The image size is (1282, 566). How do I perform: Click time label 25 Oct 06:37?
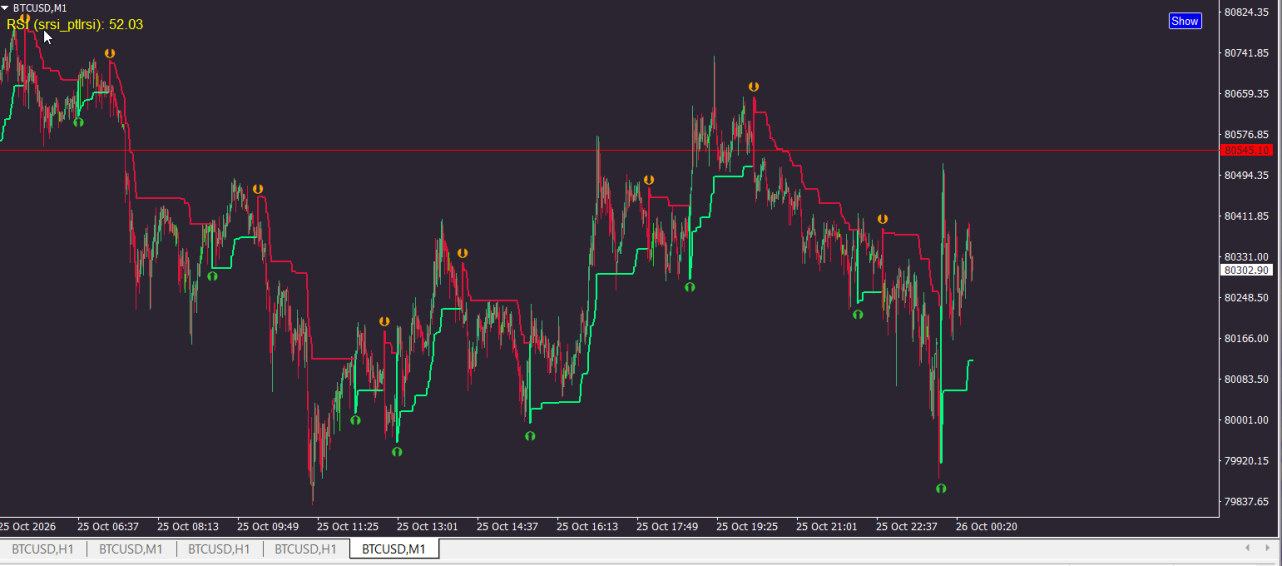(108, 526)
